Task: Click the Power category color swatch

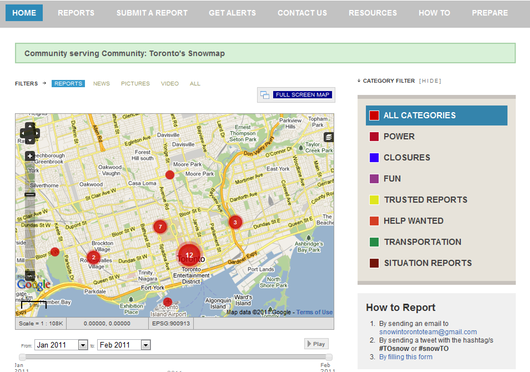Action: [x=374, y=137]
